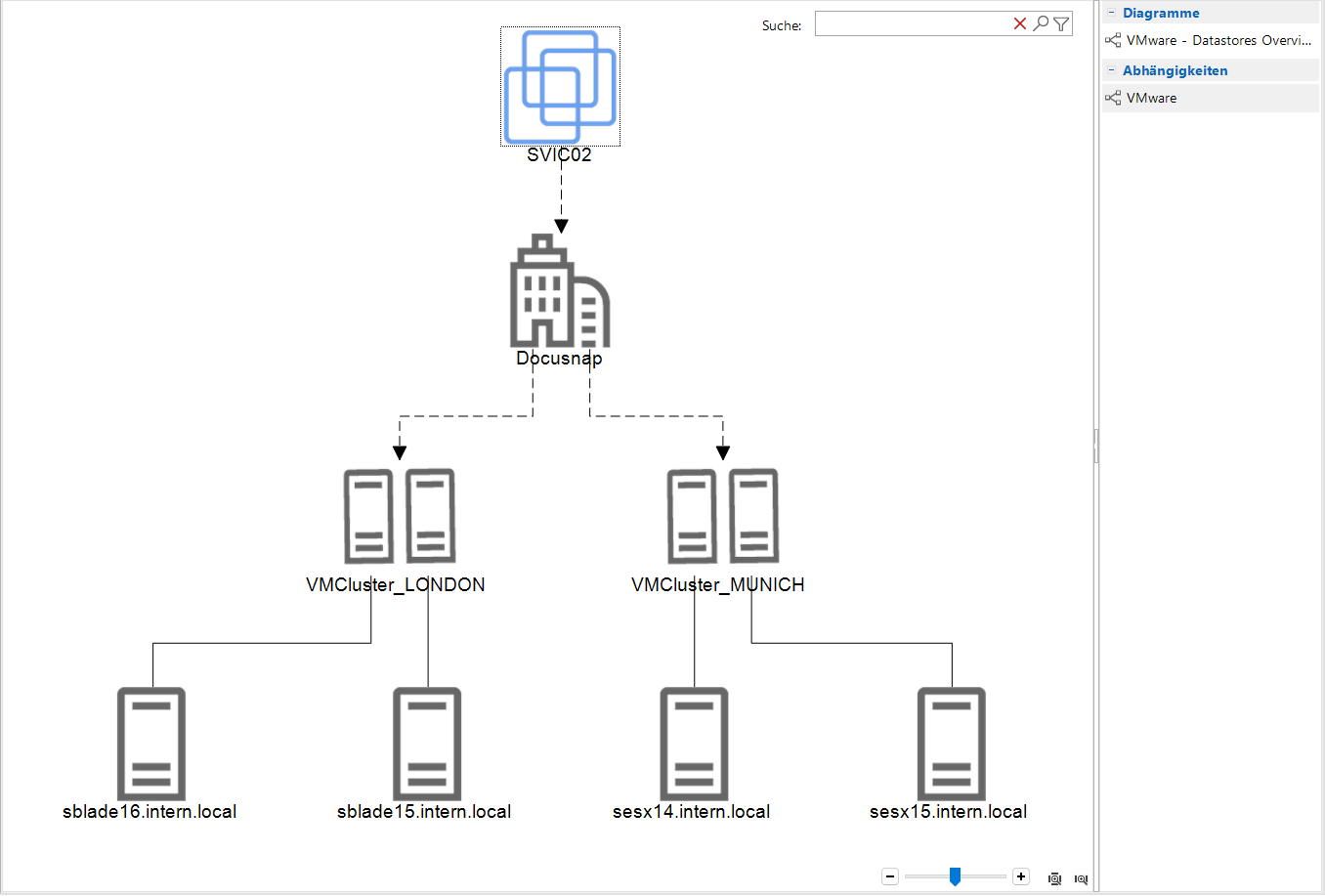Click the fit-to-width zoom icon
This screenshot has width=1325, height=896.
coord(1081,878)
